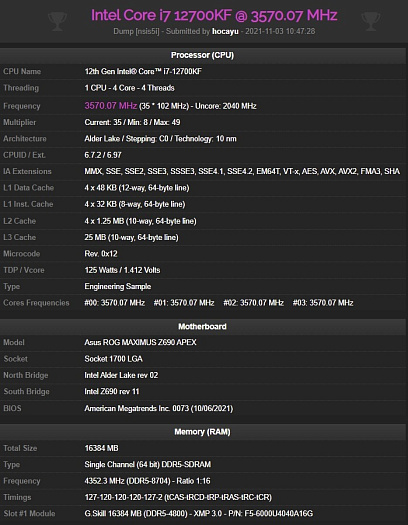Select CPU name value i7-12700KF
Viewport: 408px width, 525px height.
click(143, 71)
